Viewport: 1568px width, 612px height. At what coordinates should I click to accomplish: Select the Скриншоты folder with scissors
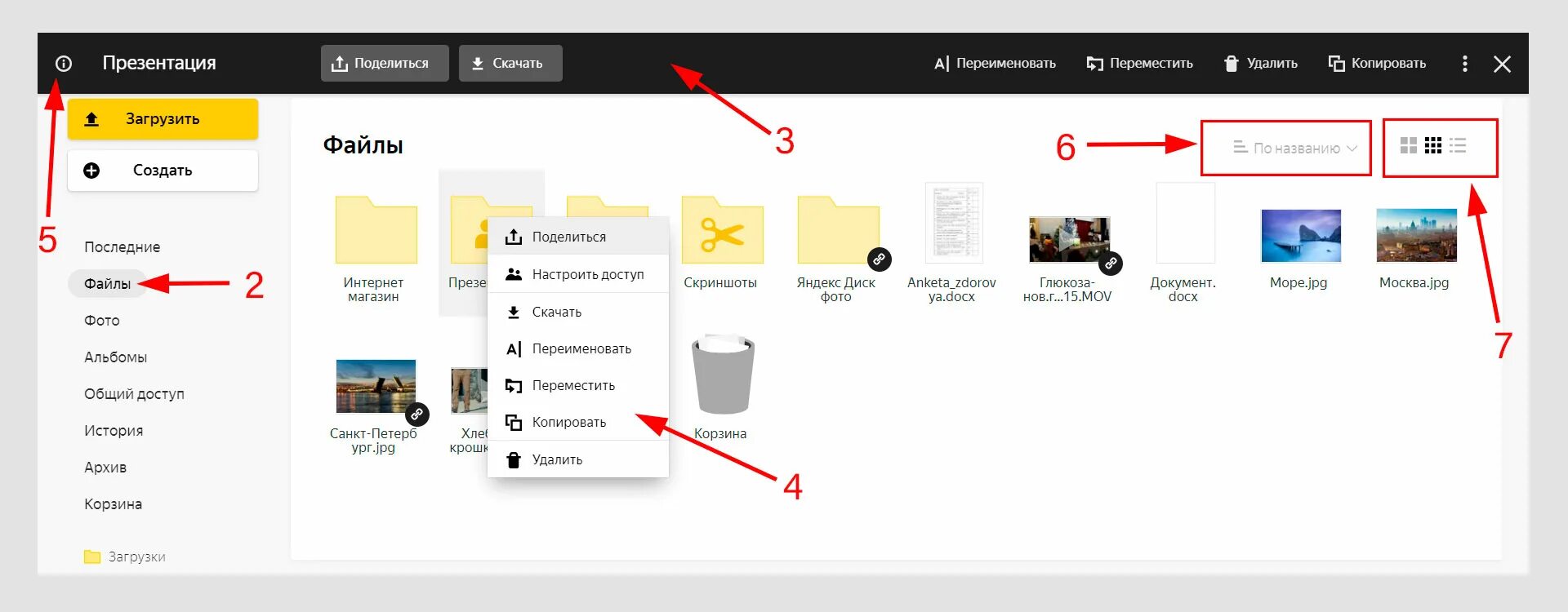coord(722,230)
